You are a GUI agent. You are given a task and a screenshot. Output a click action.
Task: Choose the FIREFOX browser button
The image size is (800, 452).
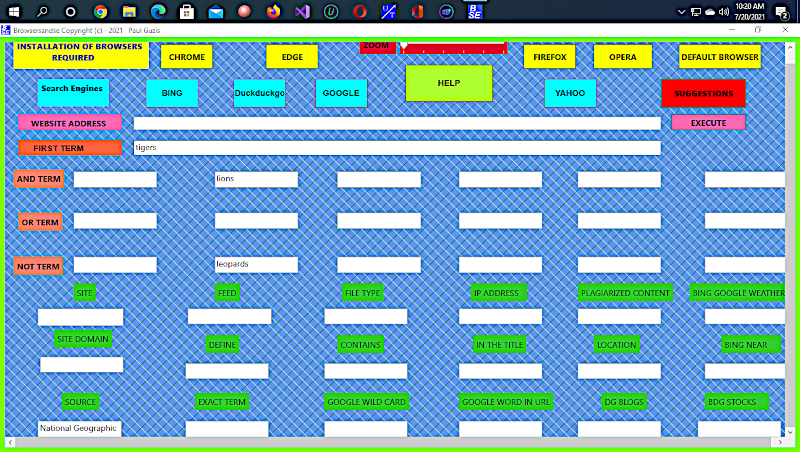pyautogui.click(x=549, y=57)
